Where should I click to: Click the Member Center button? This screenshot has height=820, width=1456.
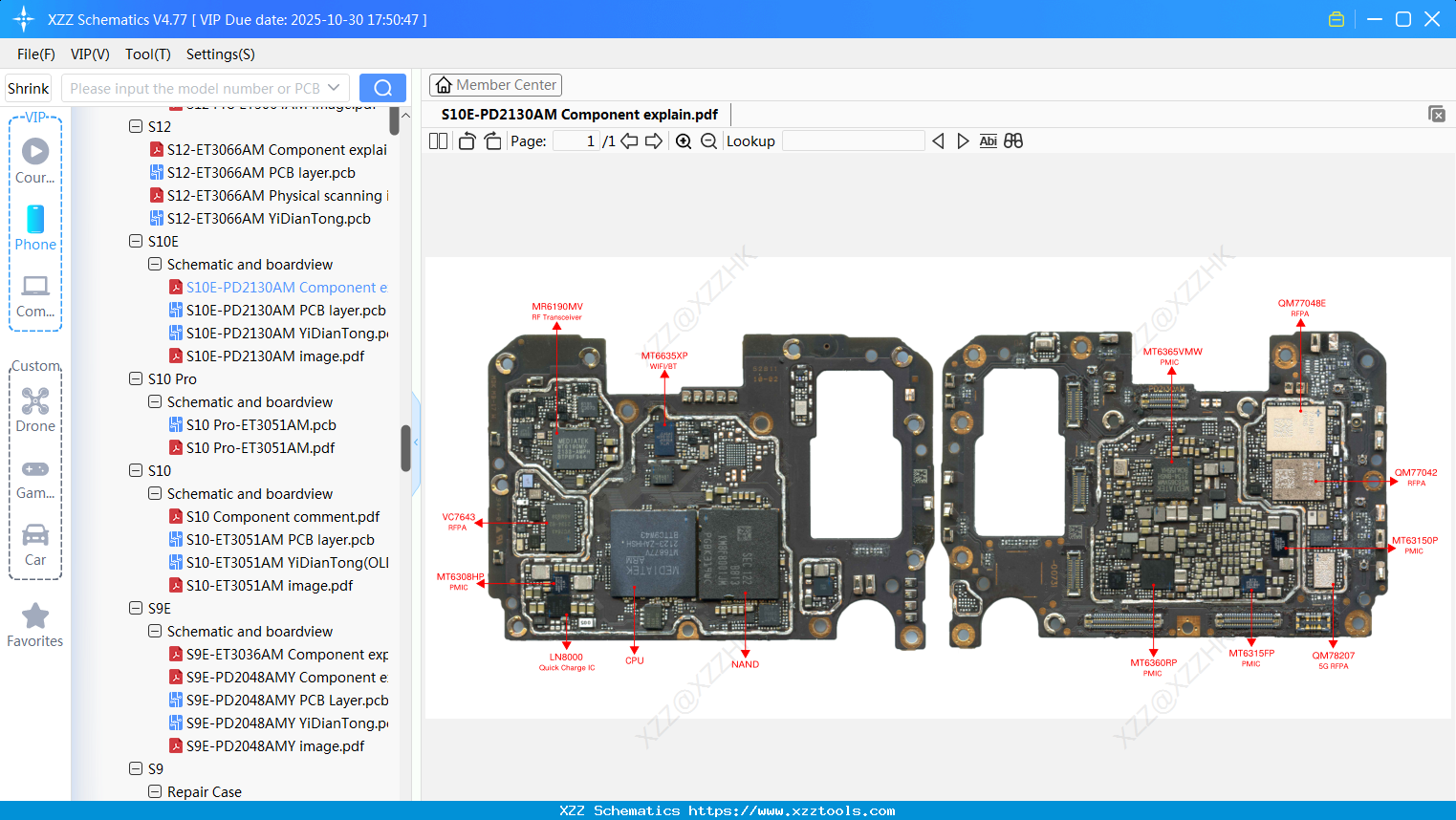[x=495, y=85]
